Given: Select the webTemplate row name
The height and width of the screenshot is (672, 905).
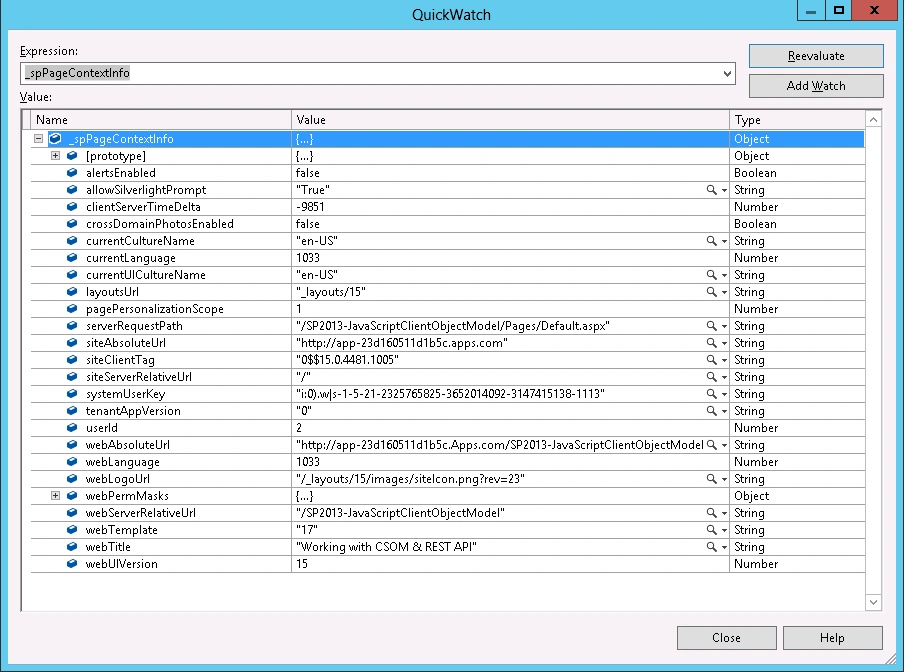Looking at the screenshot, I should [121, 529].
